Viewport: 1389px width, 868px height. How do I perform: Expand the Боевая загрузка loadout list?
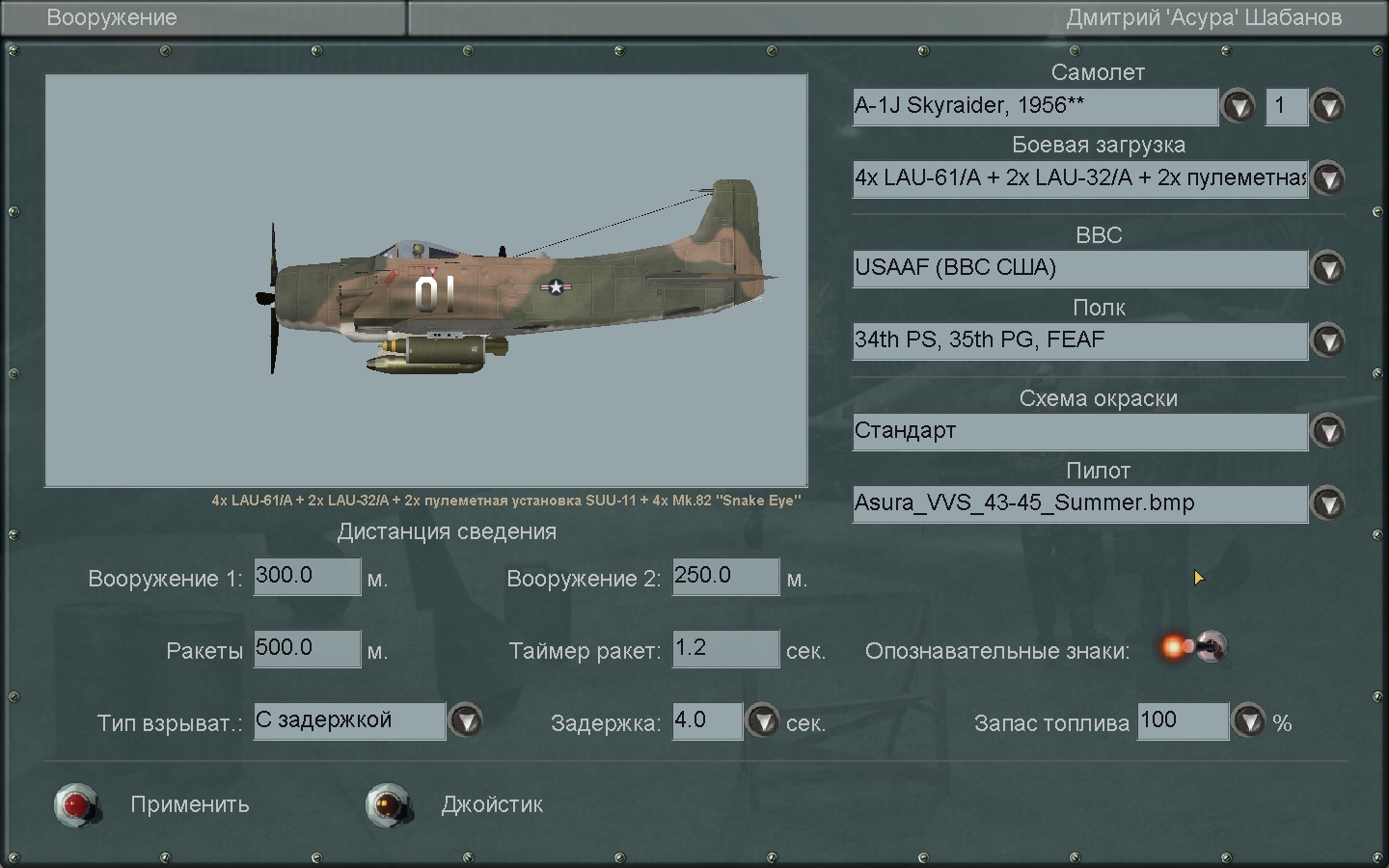point(1328,178)
